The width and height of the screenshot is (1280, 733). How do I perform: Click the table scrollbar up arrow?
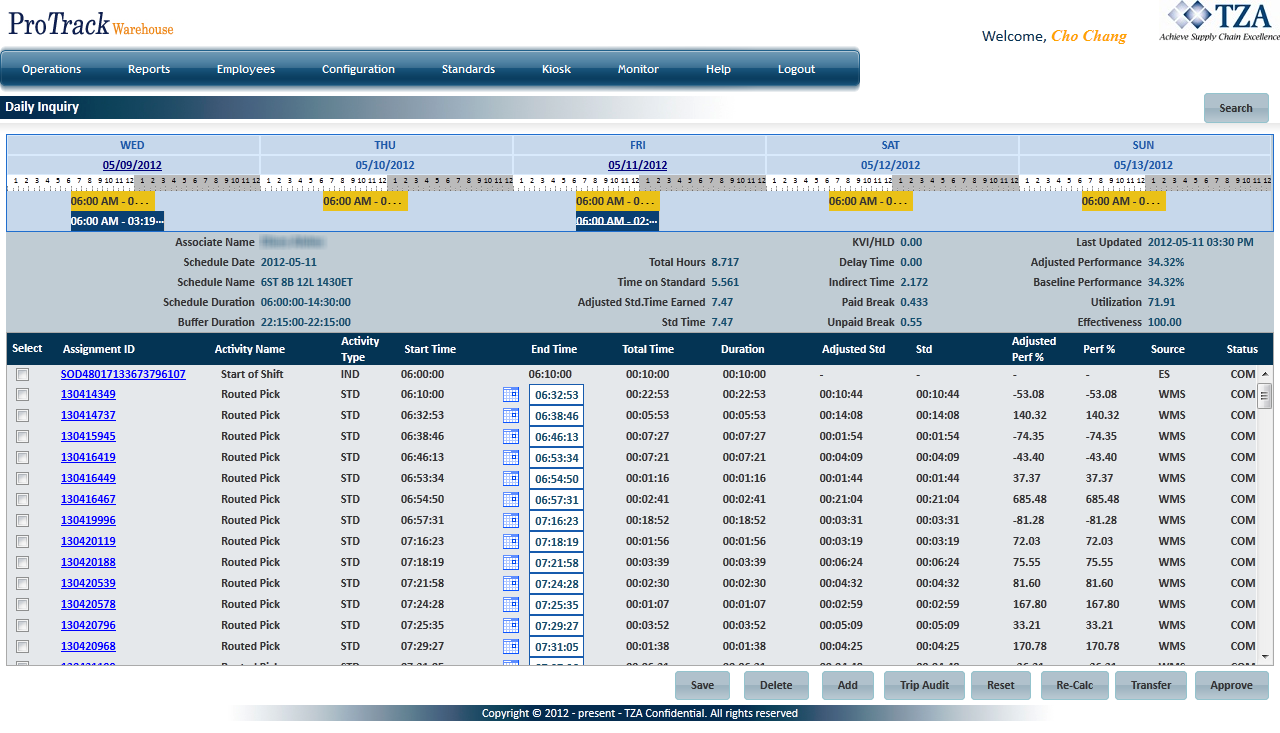[x=1265, y=374]
